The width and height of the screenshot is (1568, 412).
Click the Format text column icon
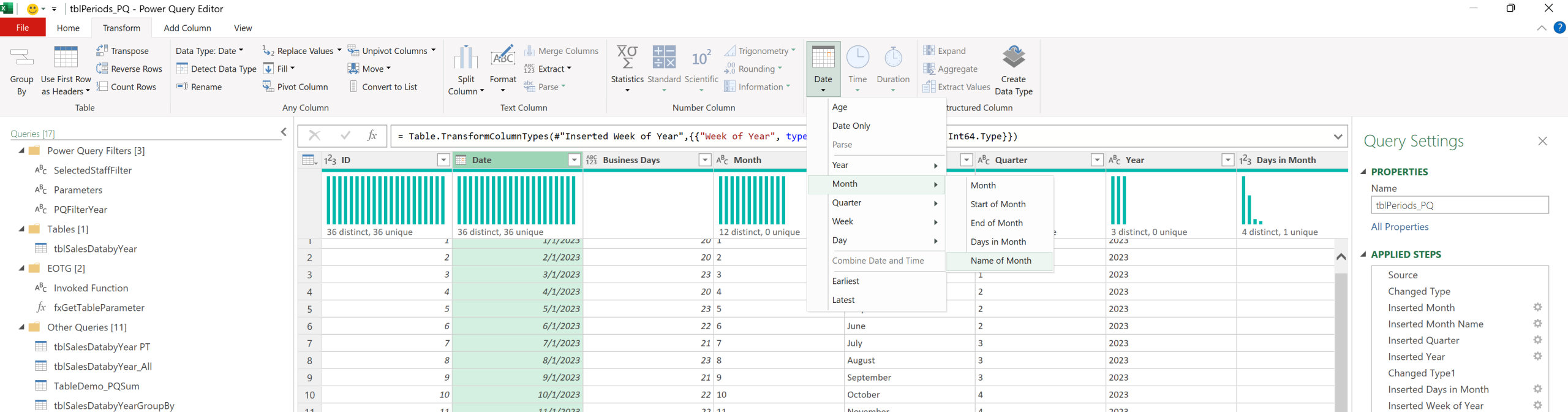(x=503, y=57)
